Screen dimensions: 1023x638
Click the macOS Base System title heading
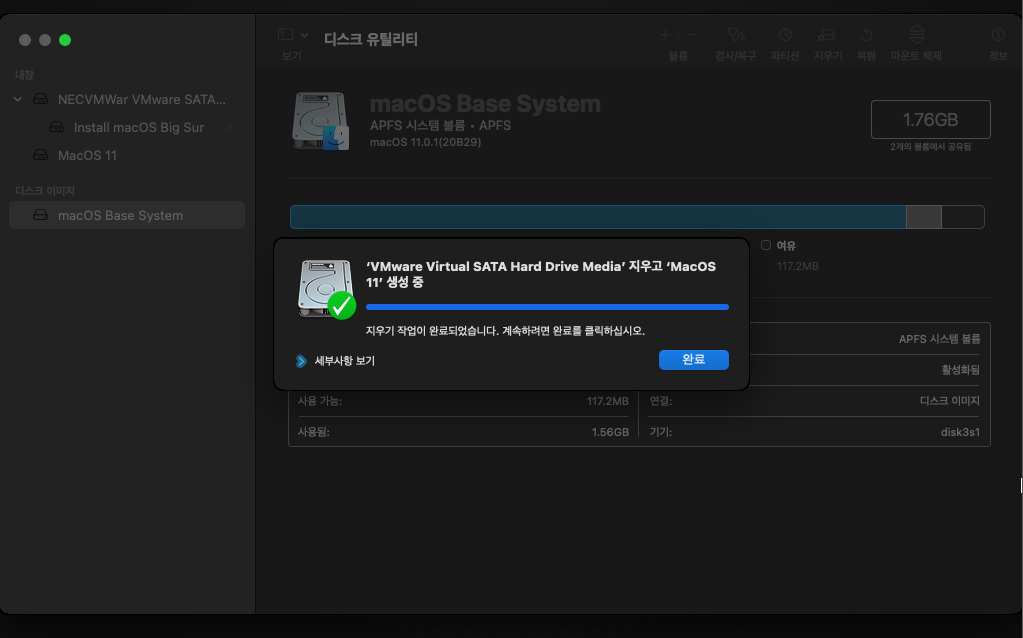pyautogui.click(x=485, y=104)
